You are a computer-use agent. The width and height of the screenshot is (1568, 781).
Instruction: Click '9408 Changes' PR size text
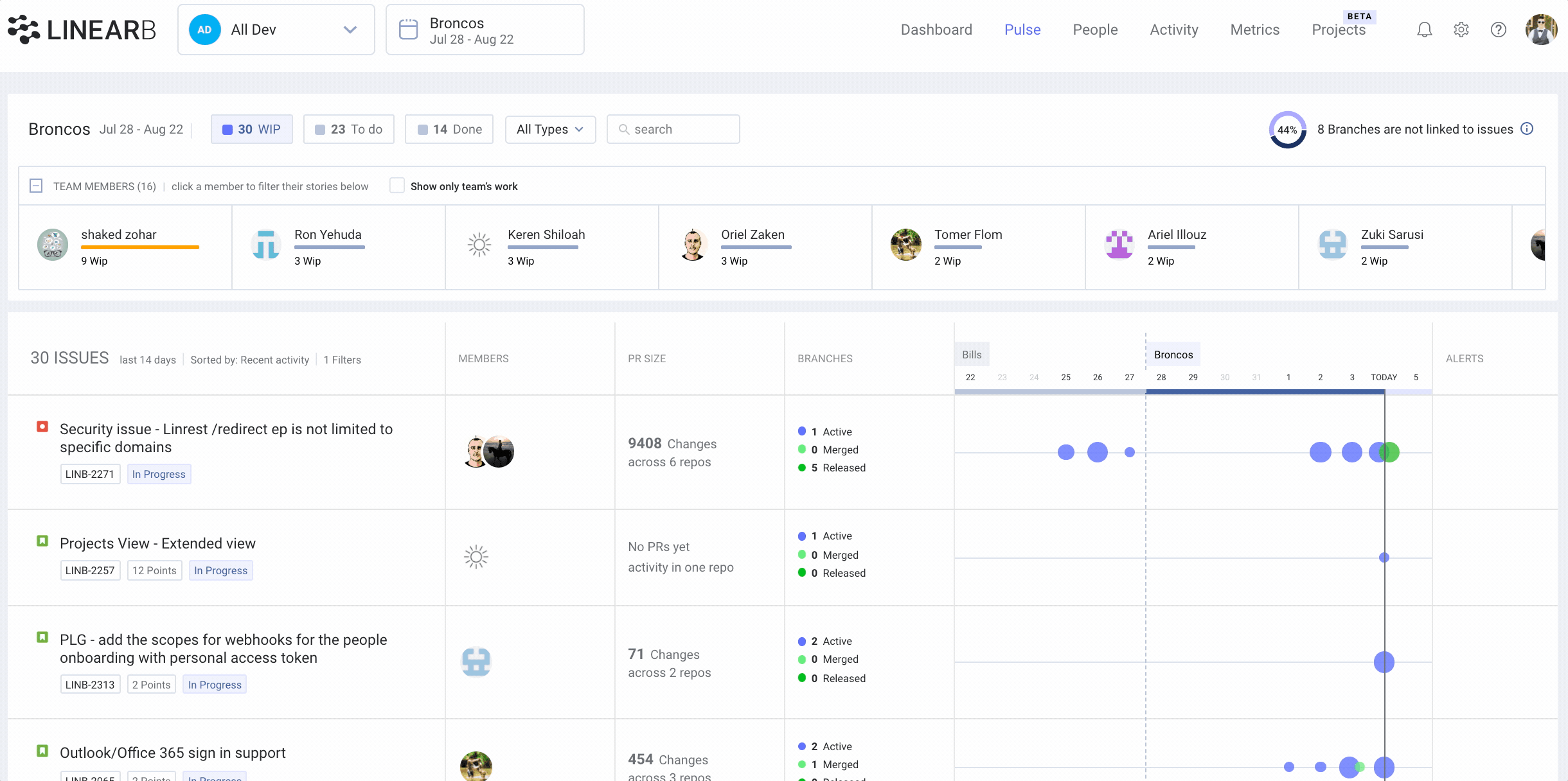(672, 443)
